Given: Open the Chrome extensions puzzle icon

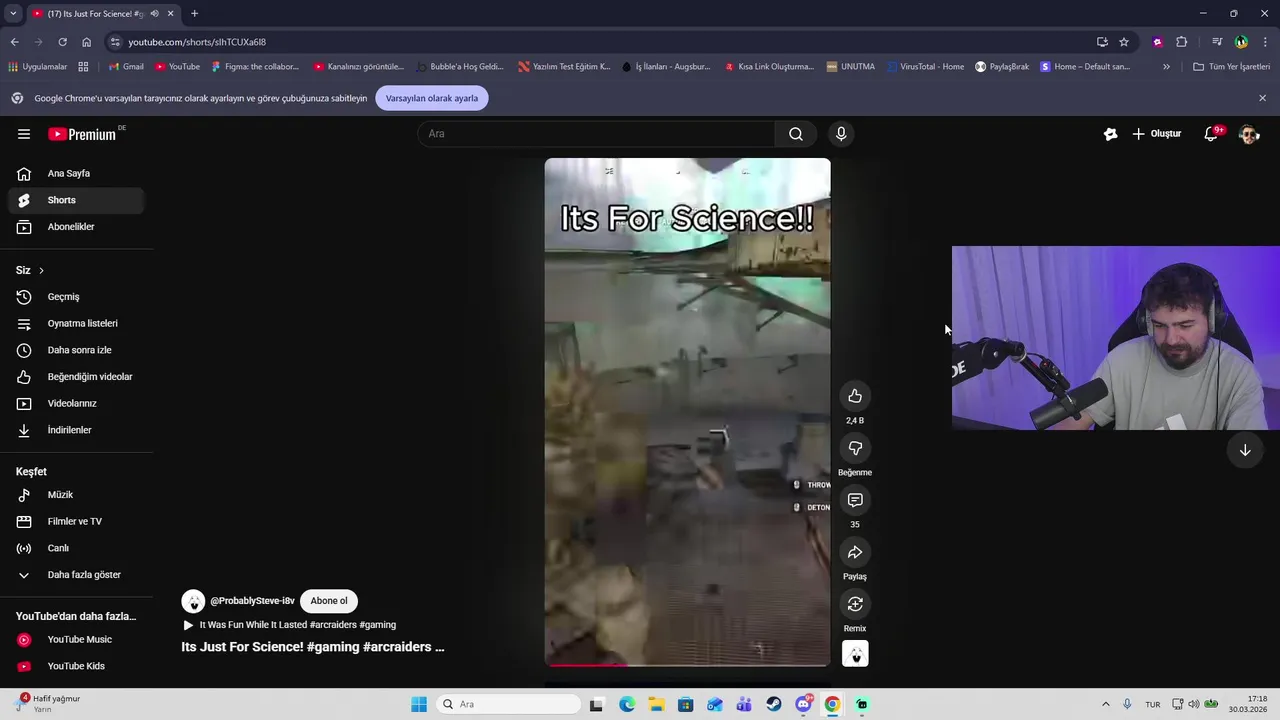Looking at the screenshot, I should tap(1182, 42).
